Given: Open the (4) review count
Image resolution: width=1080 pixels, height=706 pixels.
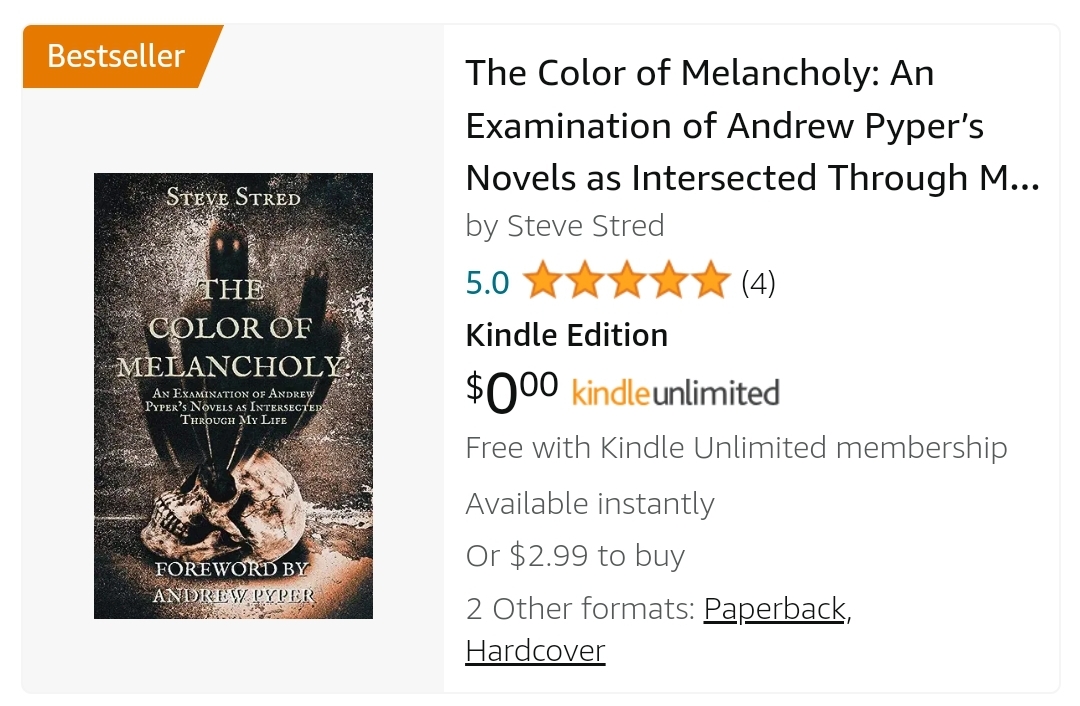Looking at the screenshot, I should coord(758,283).
